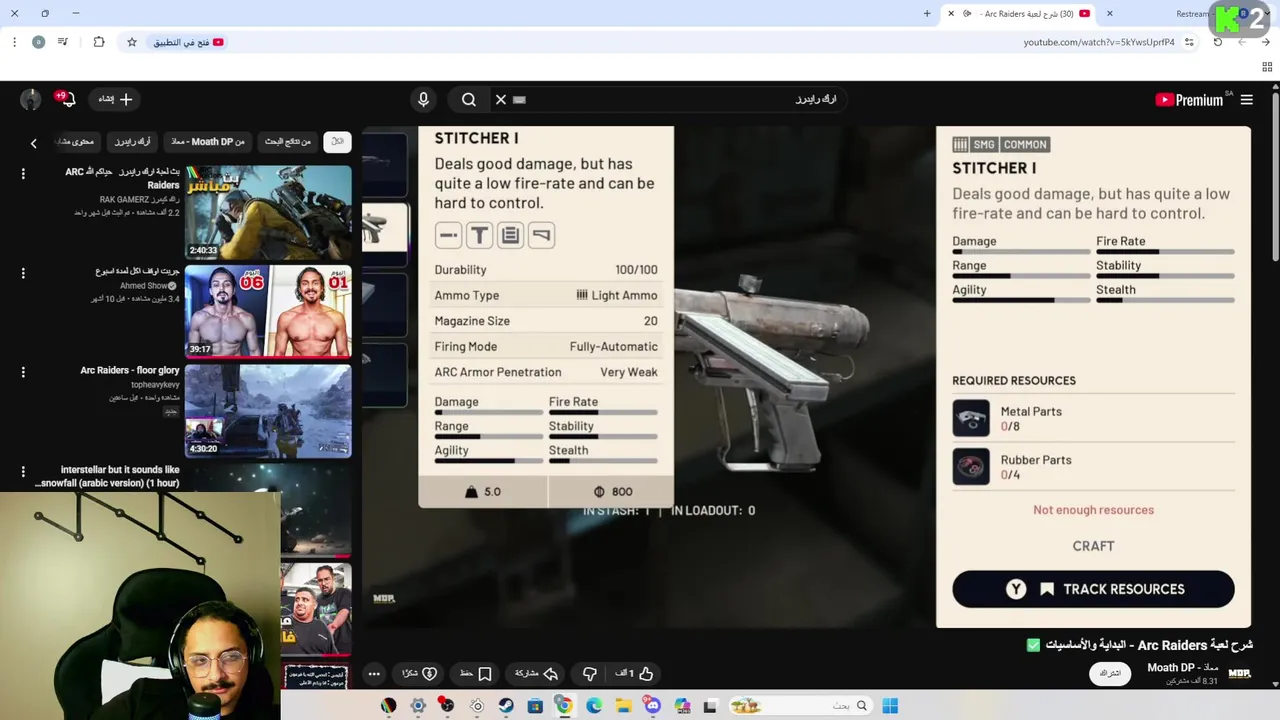Image resolution: width=1280 pixels, height=720 pixels.
Task: Select the أرك رايدرز filter chip
Action: tap(132, 141)
